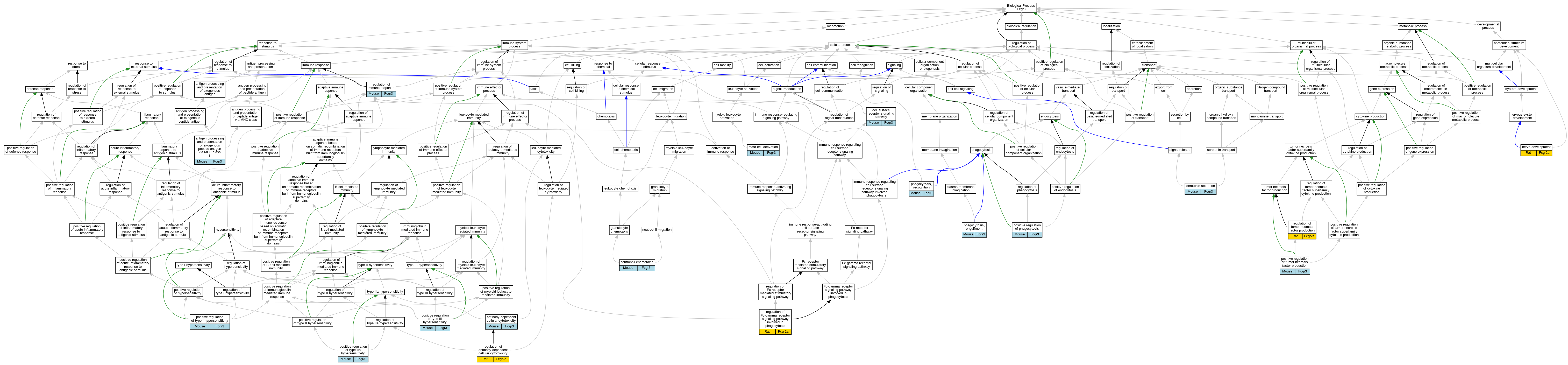The height and width of the screenshot is (365, 1568).
Task: Click the 'cellular process' node
Action: point(841,45)
